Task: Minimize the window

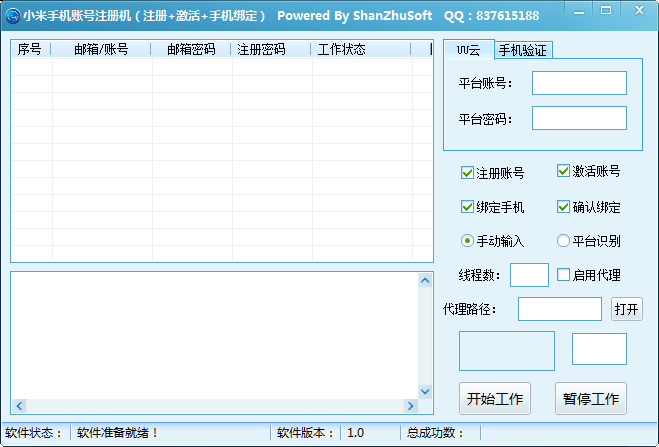Action: pos(579,11)
